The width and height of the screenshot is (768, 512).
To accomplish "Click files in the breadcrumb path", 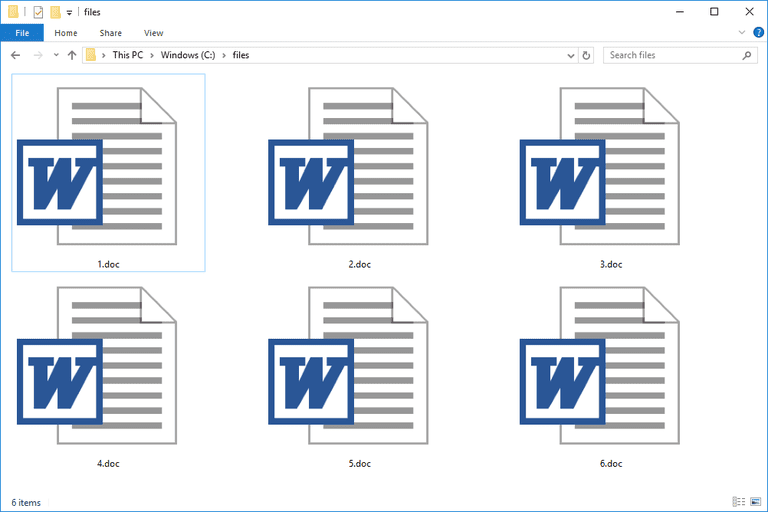I will click(241, 55).
